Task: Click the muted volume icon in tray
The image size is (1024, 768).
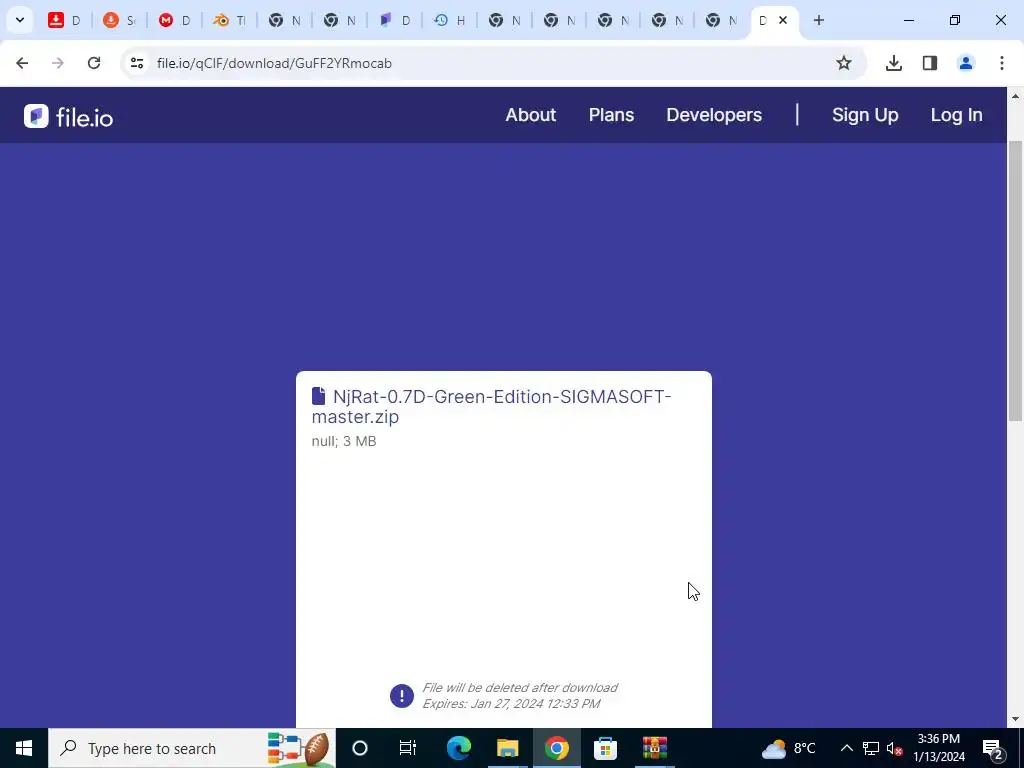Action: (x=894, y=748)
